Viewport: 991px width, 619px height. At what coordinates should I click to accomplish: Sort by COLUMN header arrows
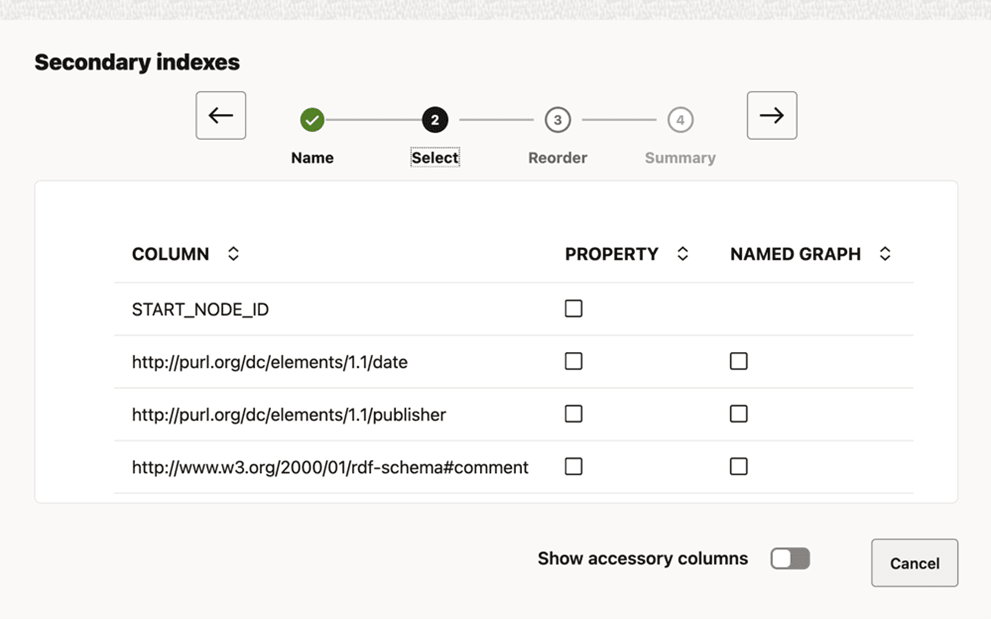[x=233, y=254]
